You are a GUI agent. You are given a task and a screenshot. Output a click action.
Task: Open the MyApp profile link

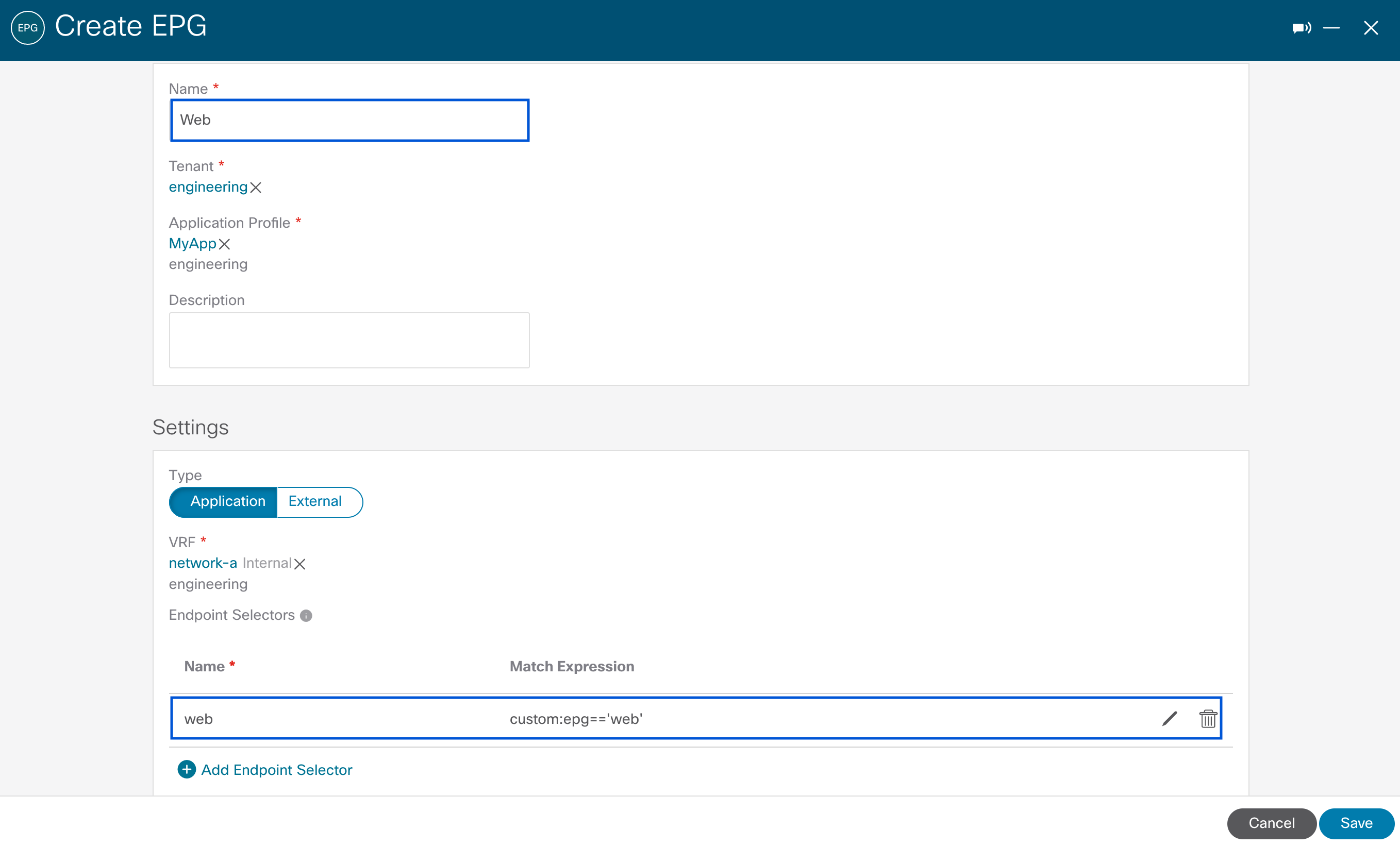point(192,244)
